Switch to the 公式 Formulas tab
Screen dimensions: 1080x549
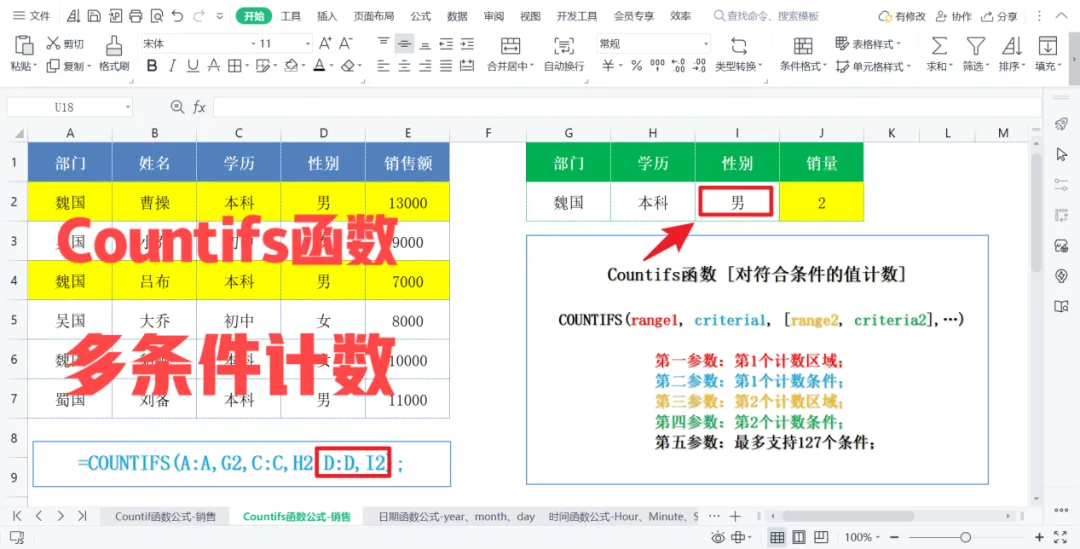point(421,16)
